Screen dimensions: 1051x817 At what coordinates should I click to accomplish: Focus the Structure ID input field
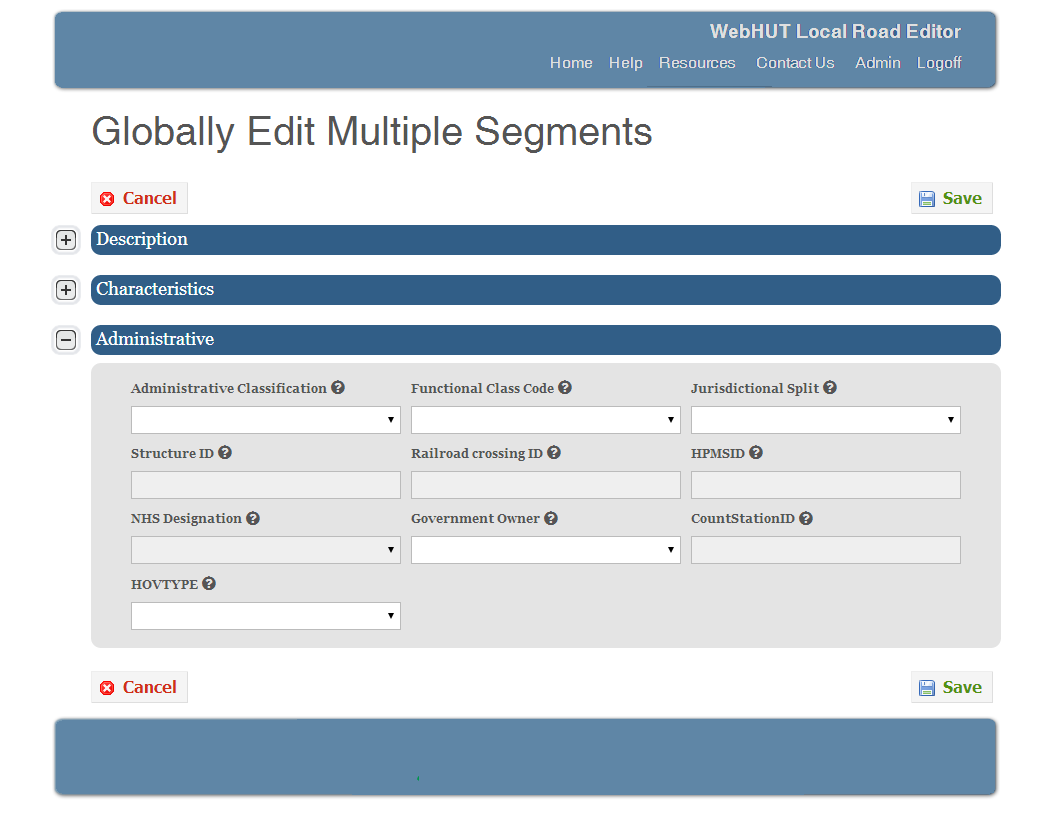(x=265, y=485)
